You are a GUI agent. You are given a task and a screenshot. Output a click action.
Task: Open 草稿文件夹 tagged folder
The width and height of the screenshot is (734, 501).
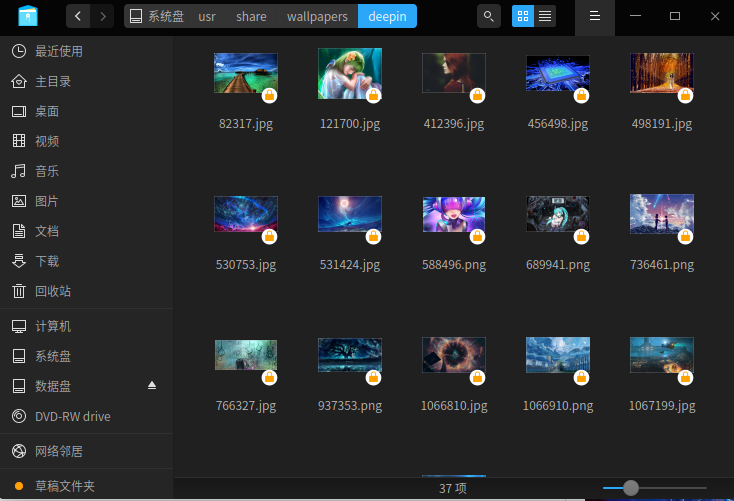[x=87, y=486]
